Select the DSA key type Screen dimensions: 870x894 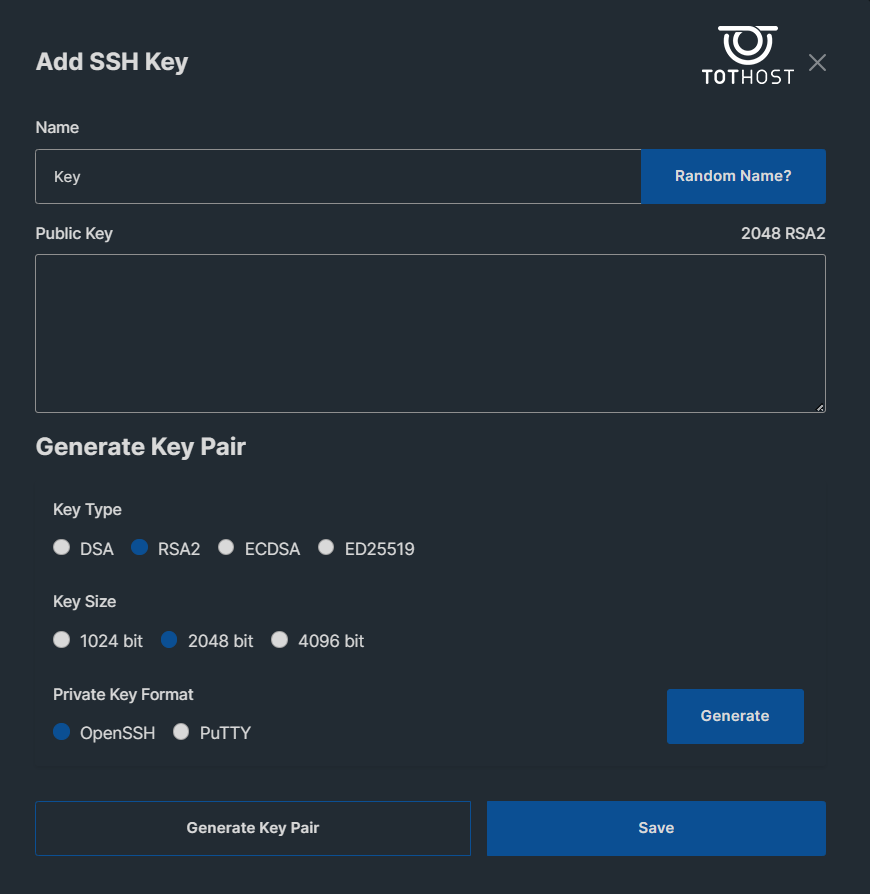(62, 547)
